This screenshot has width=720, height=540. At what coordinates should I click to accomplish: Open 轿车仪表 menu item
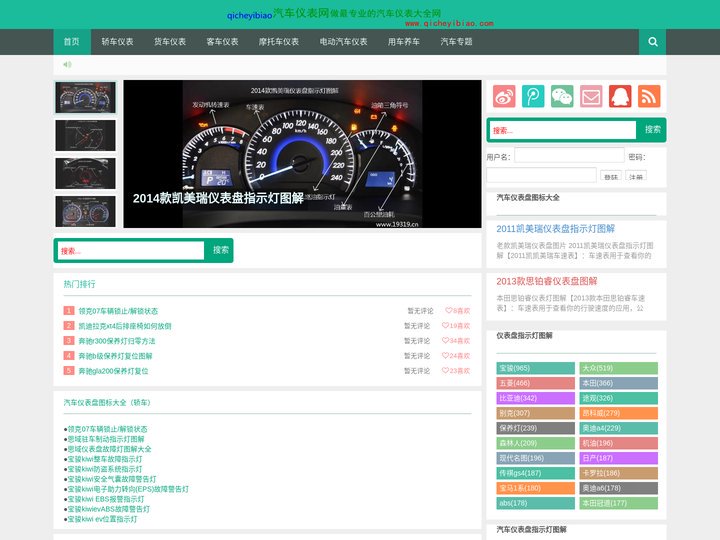[x=118, y=42]
